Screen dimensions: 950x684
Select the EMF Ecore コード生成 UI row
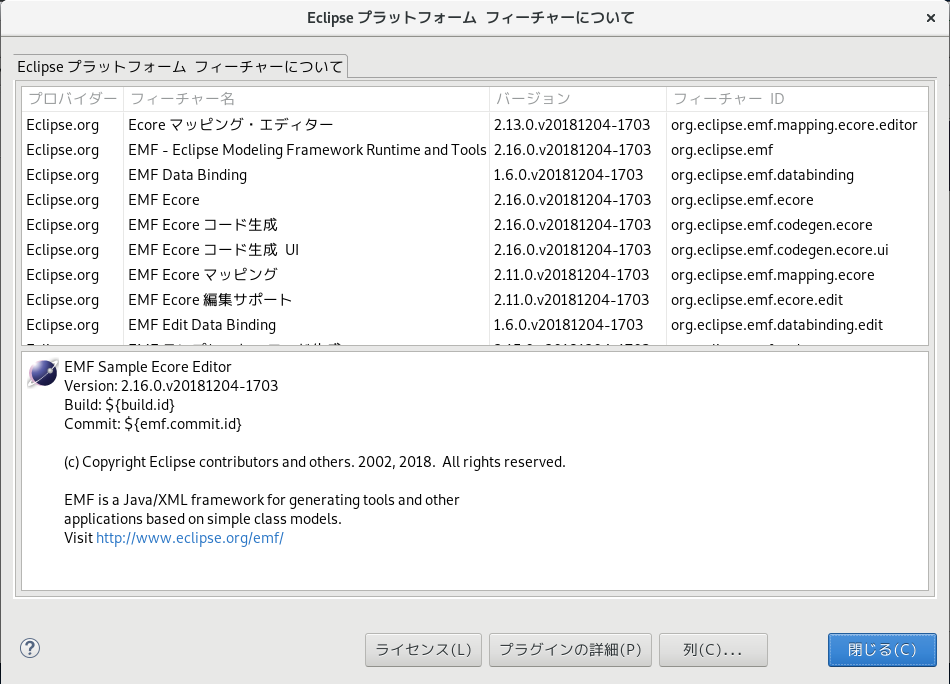pyautogui.click(x=475, y=250)
